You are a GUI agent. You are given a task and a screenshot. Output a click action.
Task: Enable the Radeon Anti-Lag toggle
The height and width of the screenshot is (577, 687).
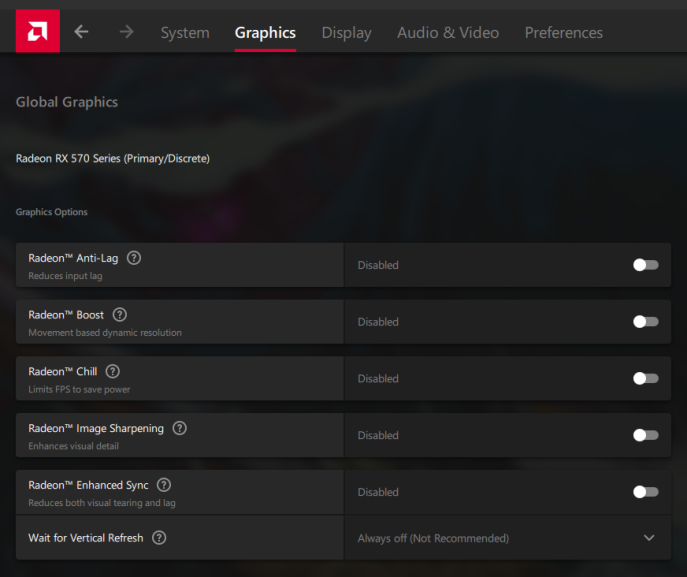coord(646,265)
